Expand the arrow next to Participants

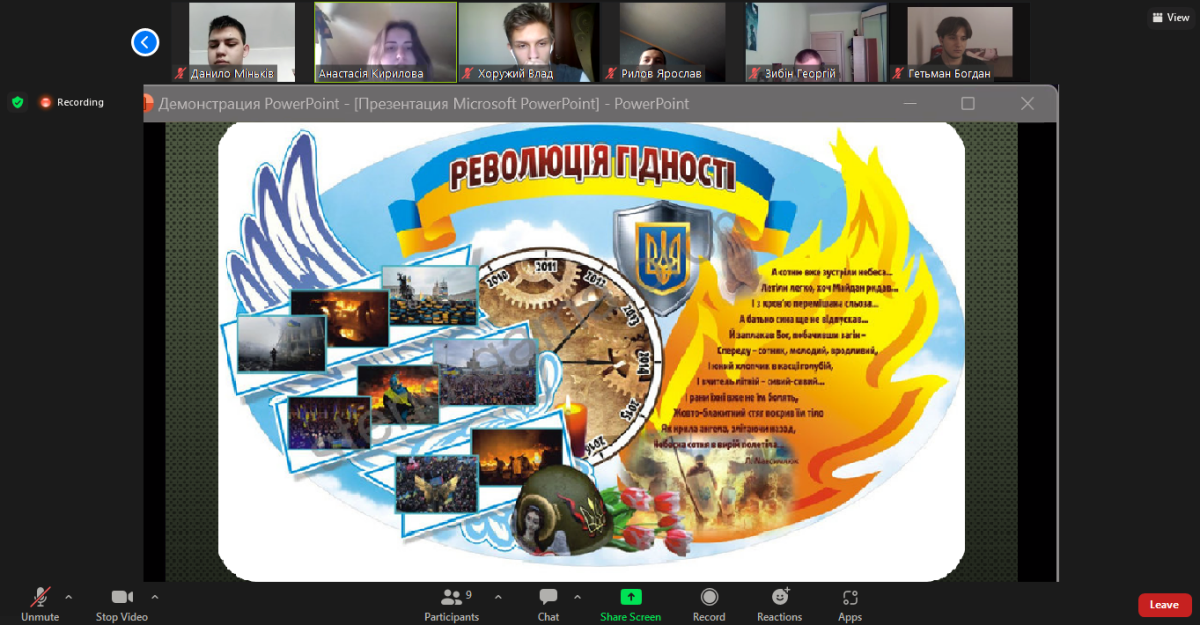coord(498,597)
